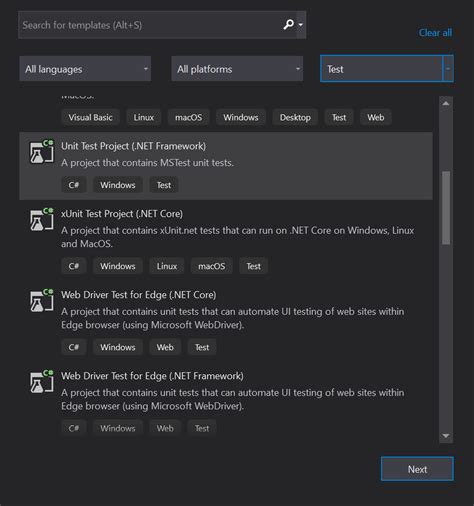
Task: Click the Clear all link
Action: [x=435, y=33]
